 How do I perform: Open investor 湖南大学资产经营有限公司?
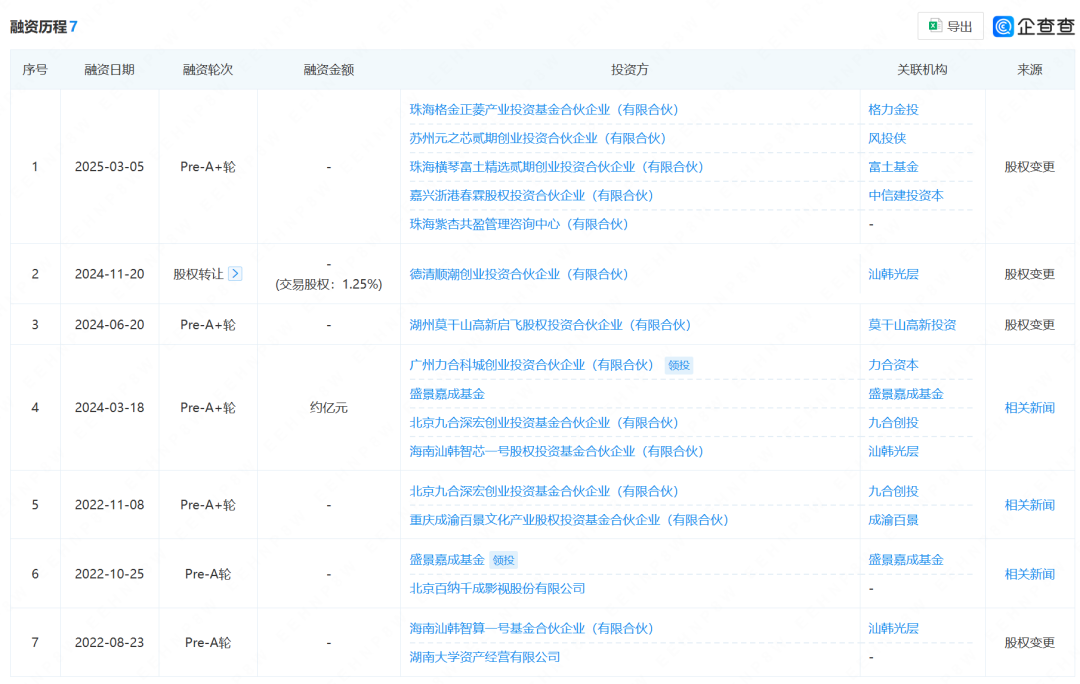point(485,657)
